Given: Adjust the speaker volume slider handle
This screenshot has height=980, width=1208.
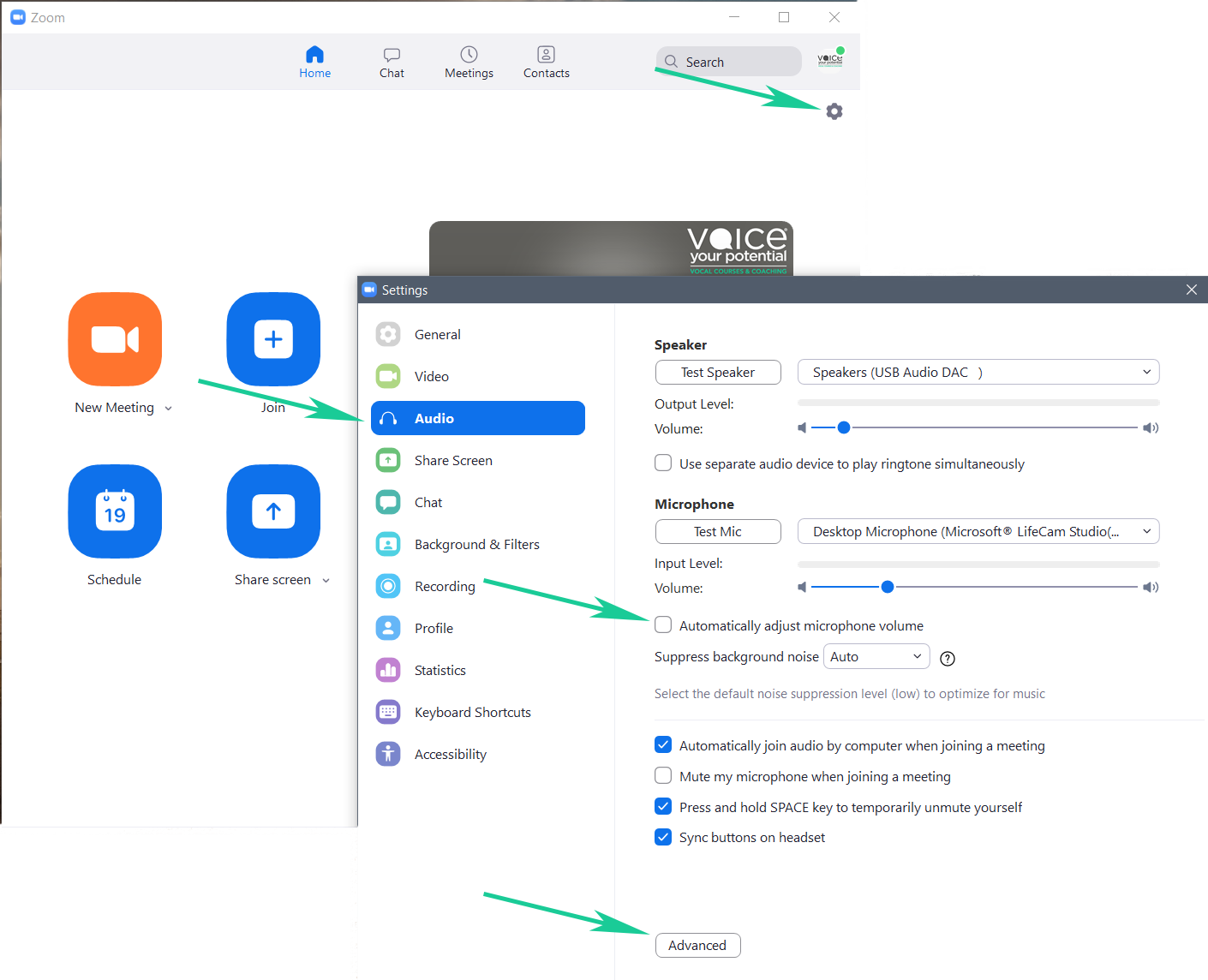Looking at the screenshot, I should coord(844,427).
